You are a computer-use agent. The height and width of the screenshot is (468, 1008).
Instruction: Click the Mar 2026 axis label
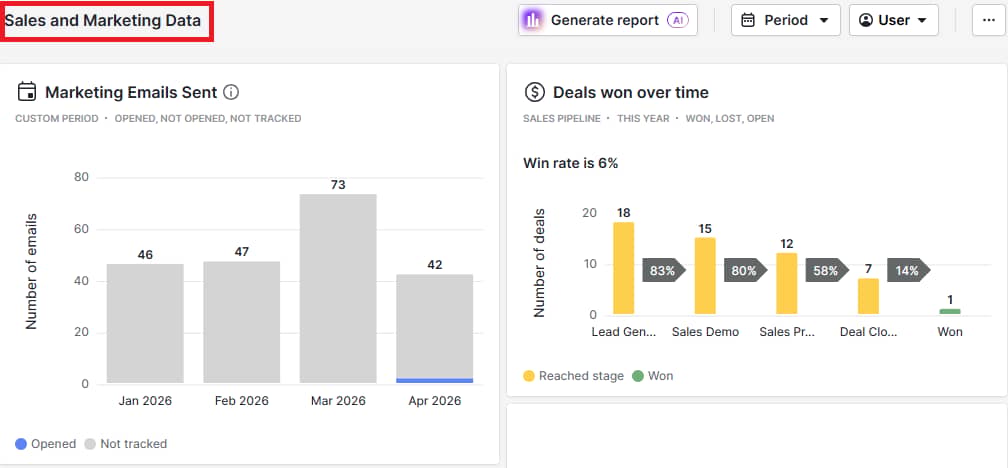pyautogui.click(x=338, y=401)
